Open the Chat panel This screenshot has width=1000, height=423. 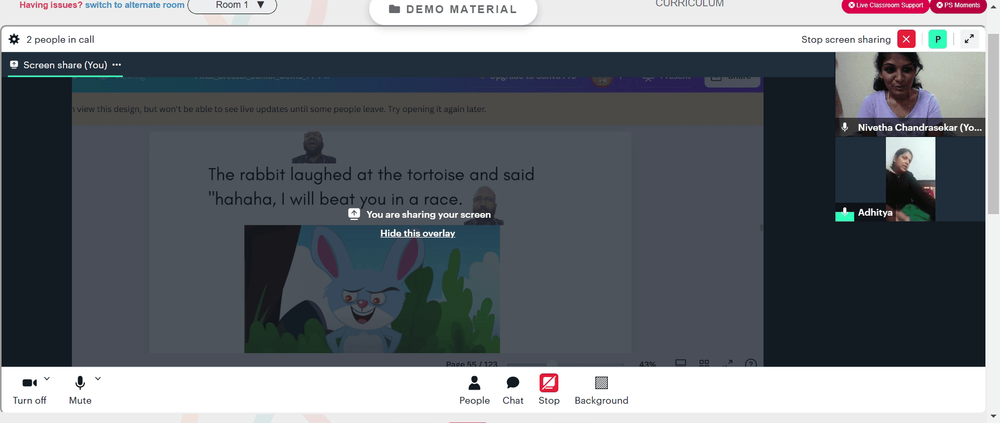(513, 390)
